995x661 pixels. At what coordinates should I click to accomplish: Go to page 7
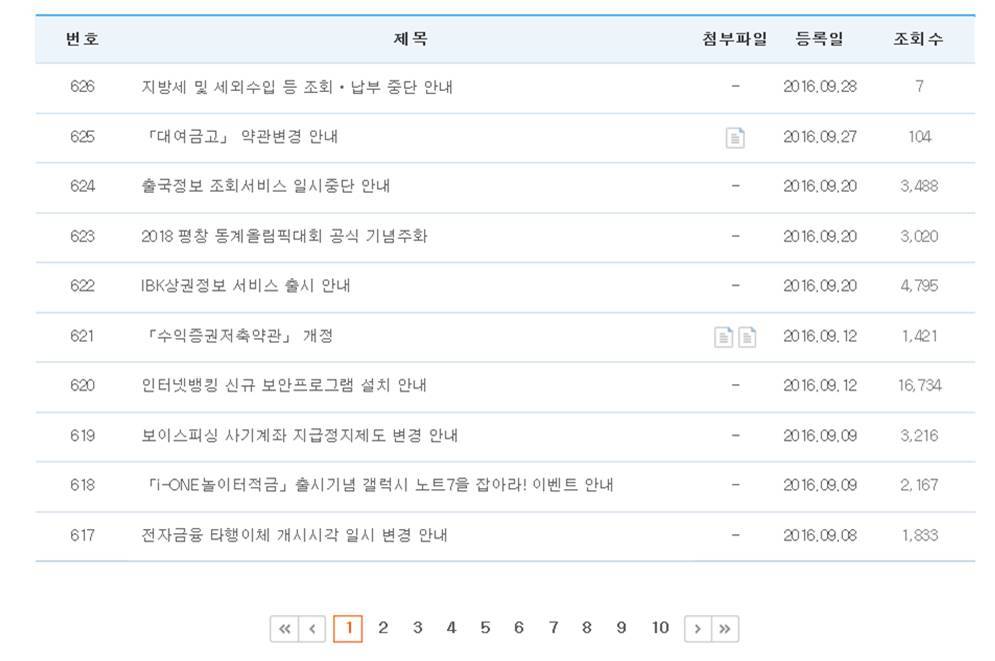pyautogui.click(x=553, y=628)
